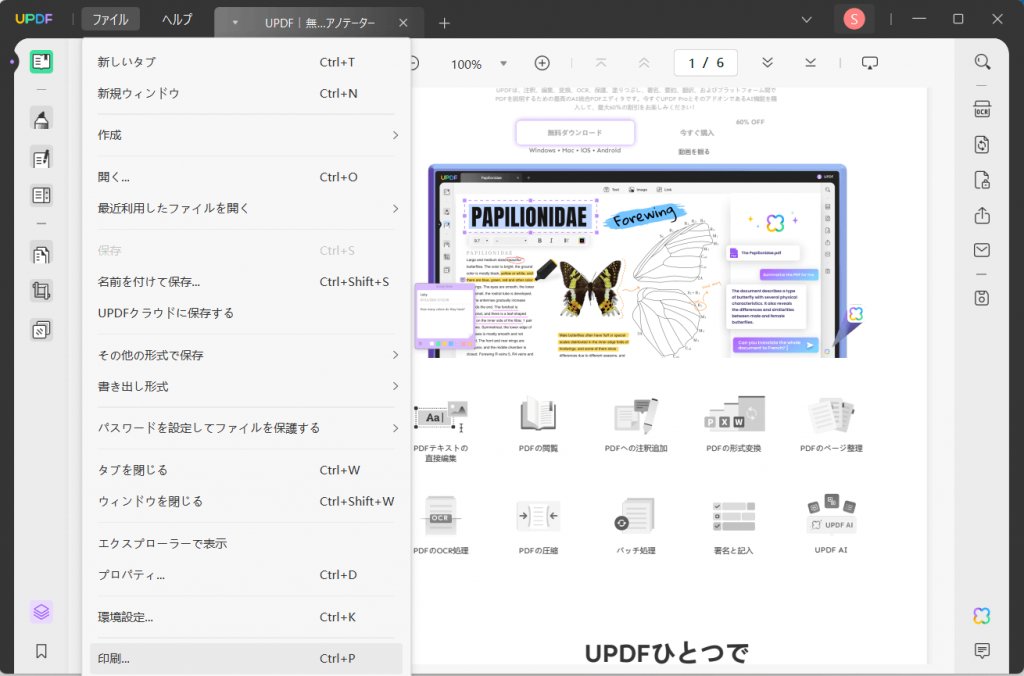Choose 新しいタブ from File menu

(246, 62)
